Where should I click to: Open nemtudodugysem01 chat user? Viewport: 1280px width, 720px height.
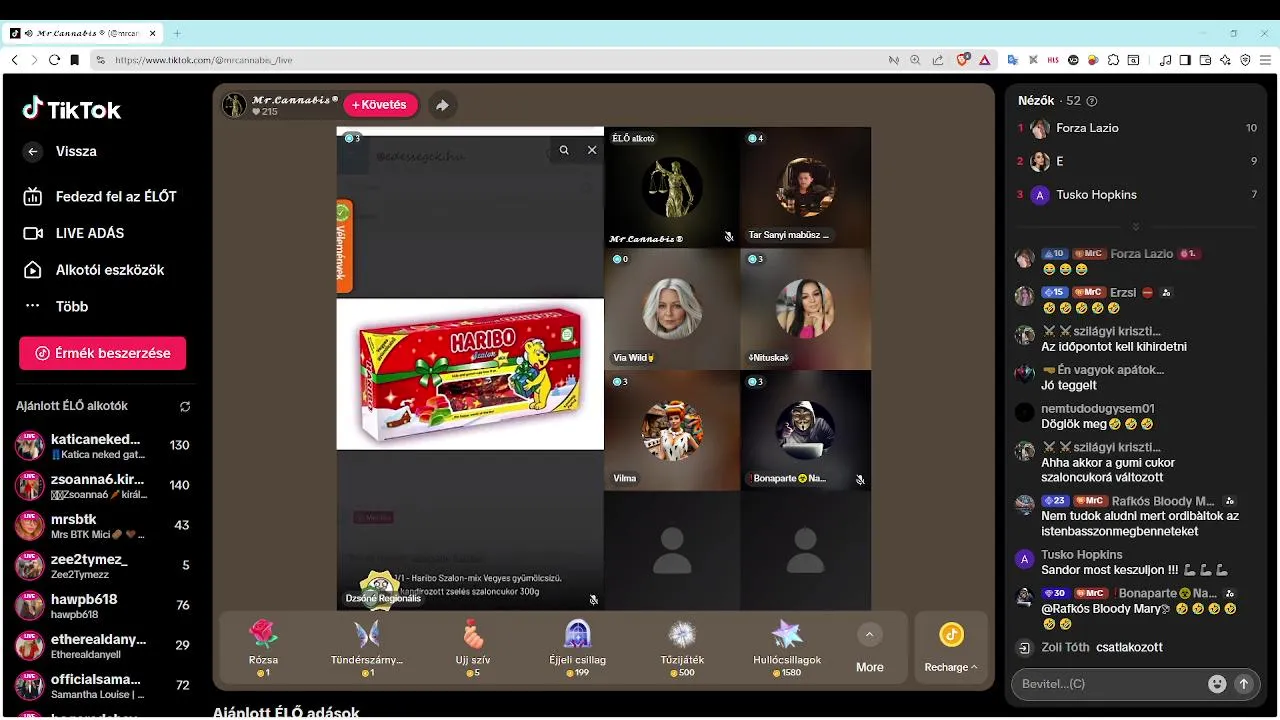(1097, 408)
